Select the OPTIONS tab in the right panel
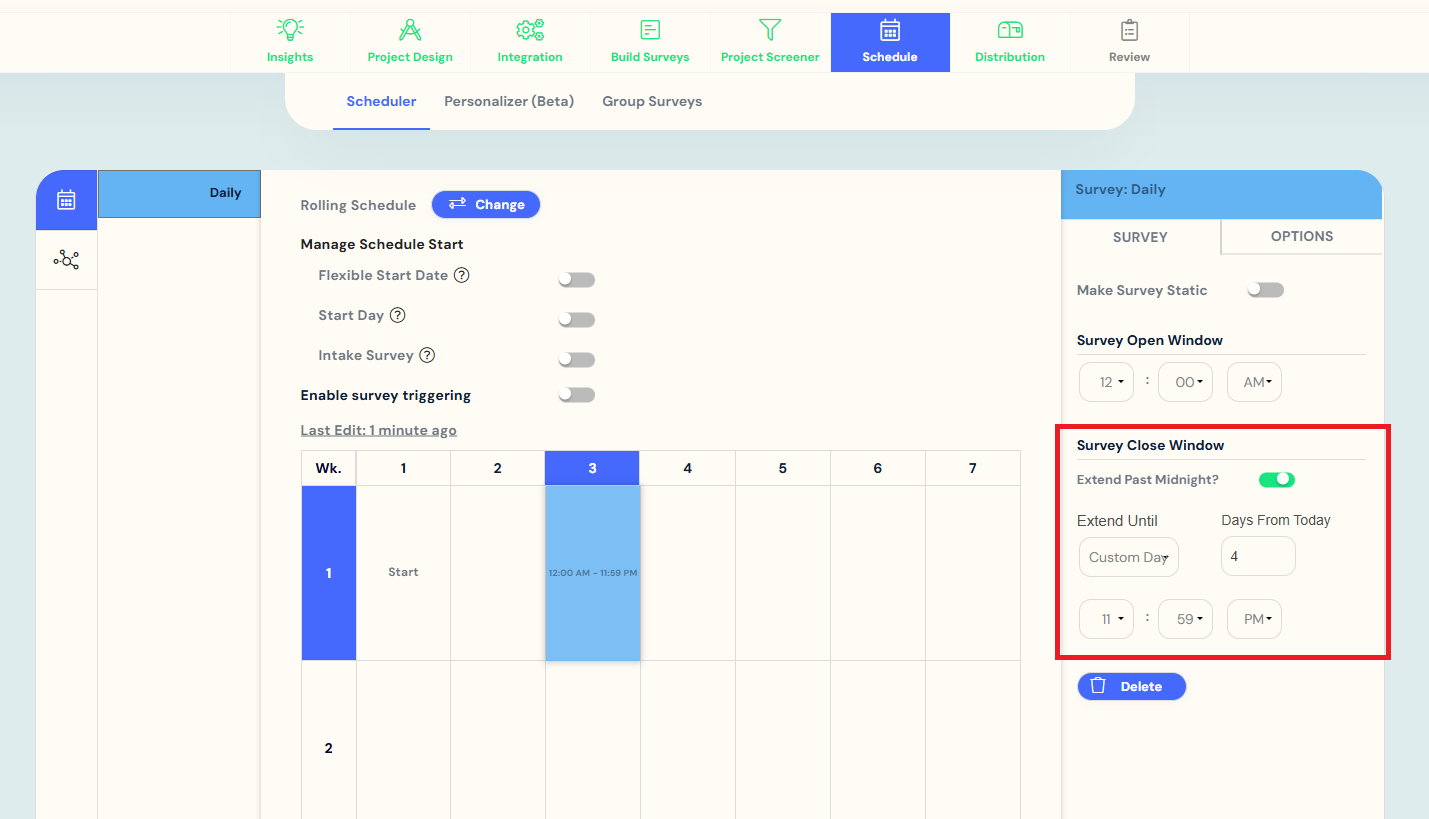The image size is (1429, 819). pos(1302,236)
